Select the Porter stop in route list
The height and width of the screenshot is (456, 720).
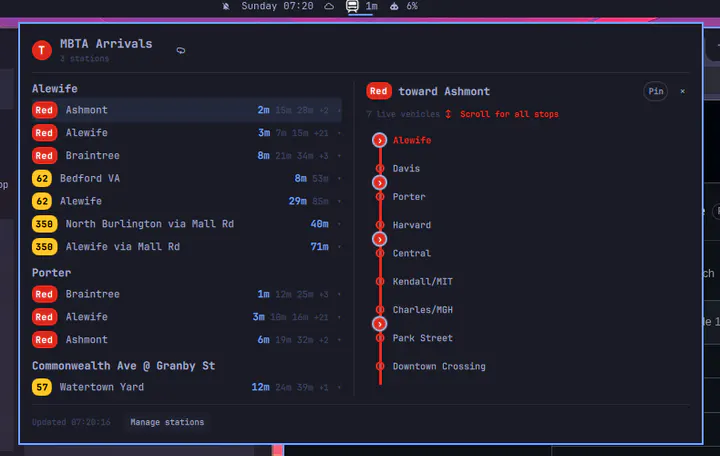point(409,197)
